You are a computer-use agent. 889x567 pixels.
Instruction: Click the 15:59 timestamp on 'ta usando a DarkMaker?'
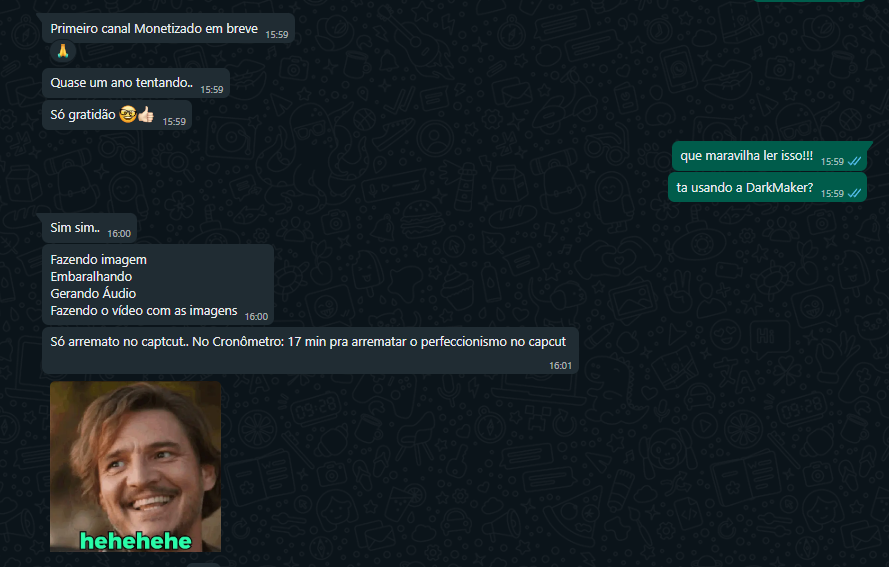(x=832, y=193)
